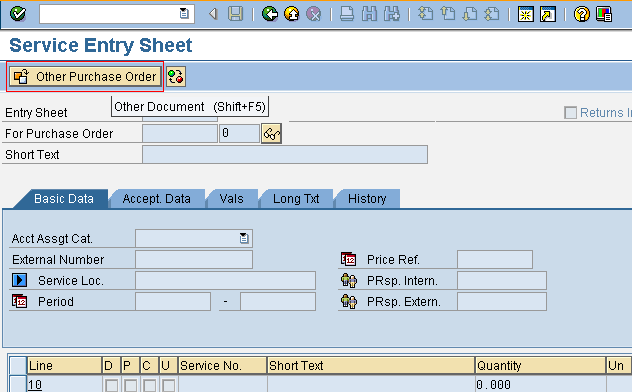Click the PRsp. Extern. input field
632x392 pixels.
[502, 301]
